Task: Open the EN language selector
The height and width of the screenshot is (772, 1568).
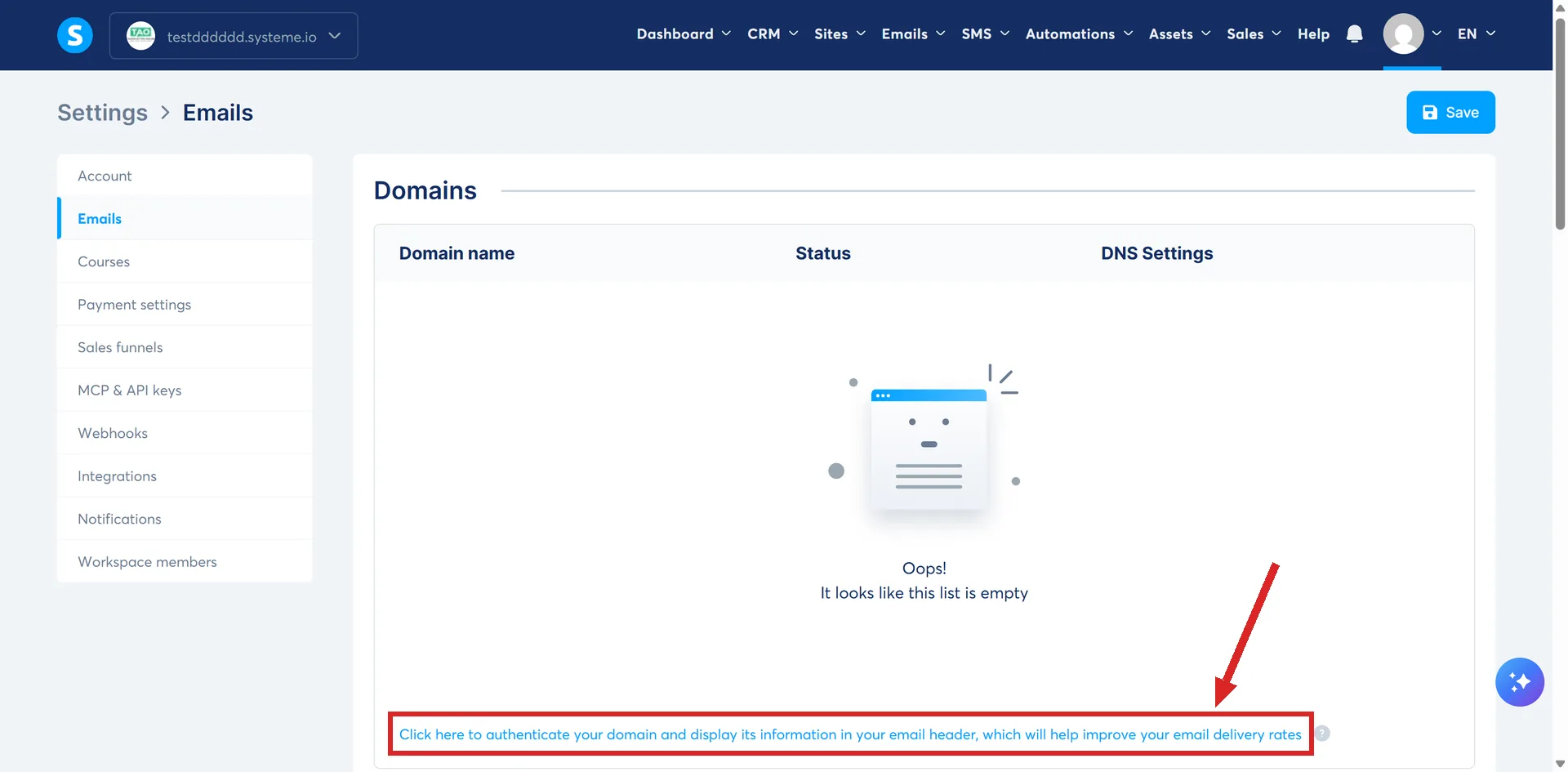Action: 1476,33
